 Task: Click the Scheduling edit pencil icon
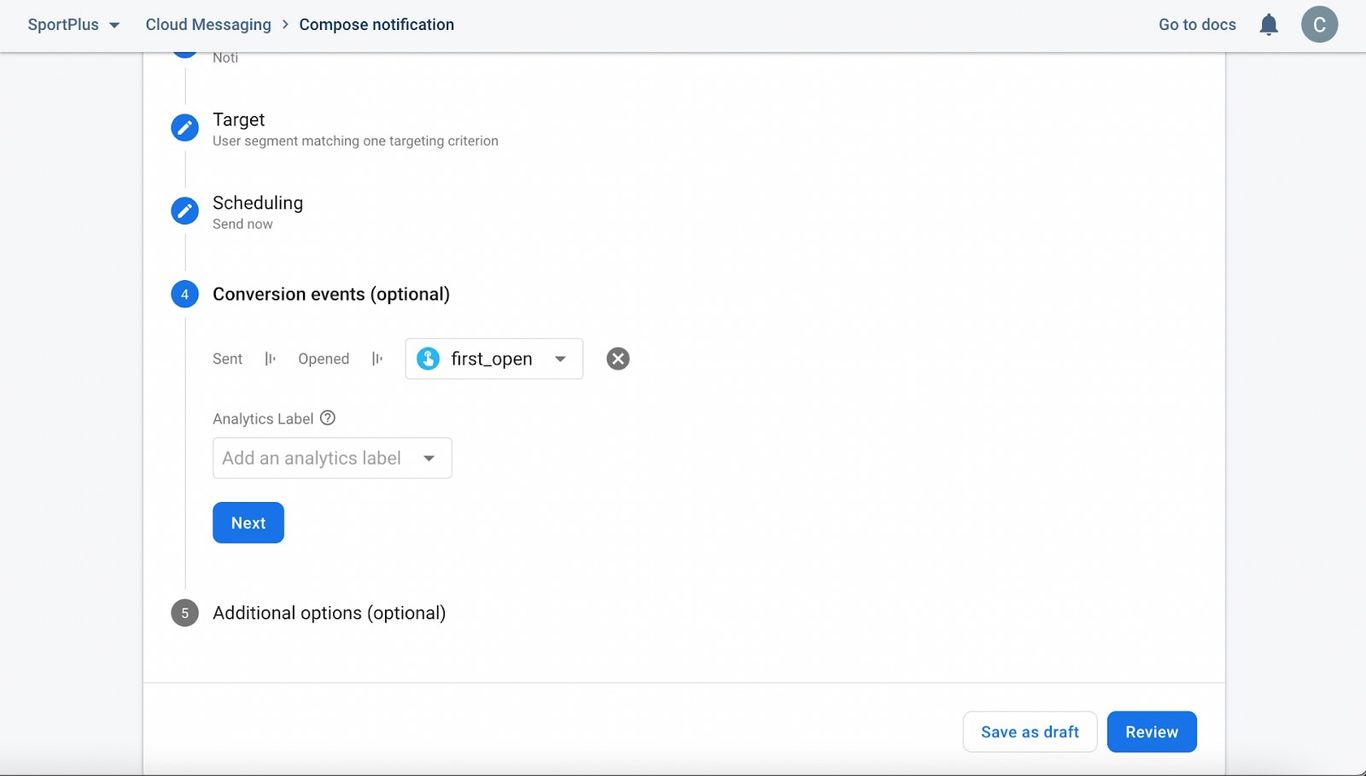tap(184, 210)
